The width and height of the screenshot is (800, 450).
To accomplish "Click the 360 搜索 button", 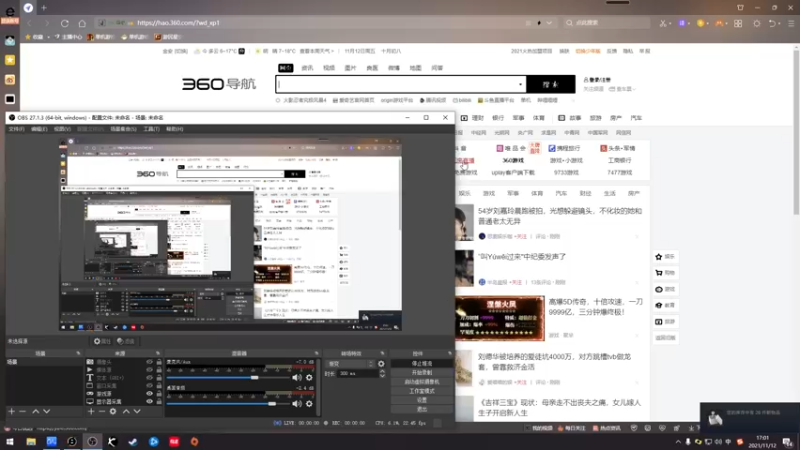I will (551, 84).
